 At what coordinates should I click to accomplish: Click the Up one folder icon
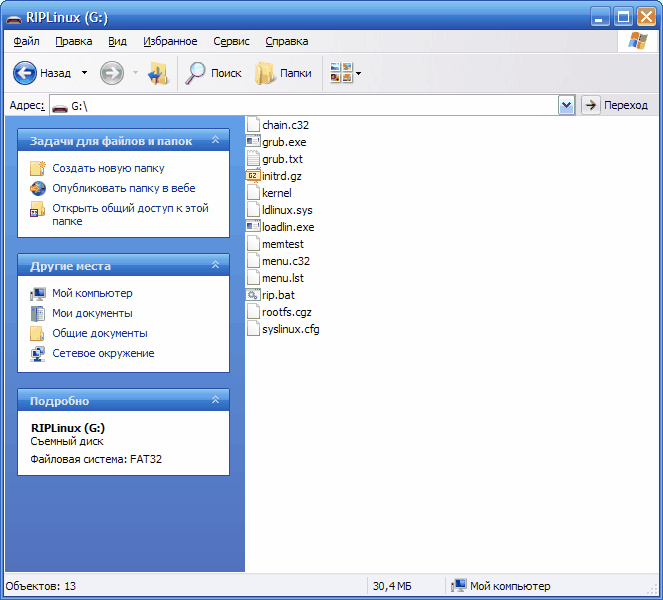click(158, 73)
